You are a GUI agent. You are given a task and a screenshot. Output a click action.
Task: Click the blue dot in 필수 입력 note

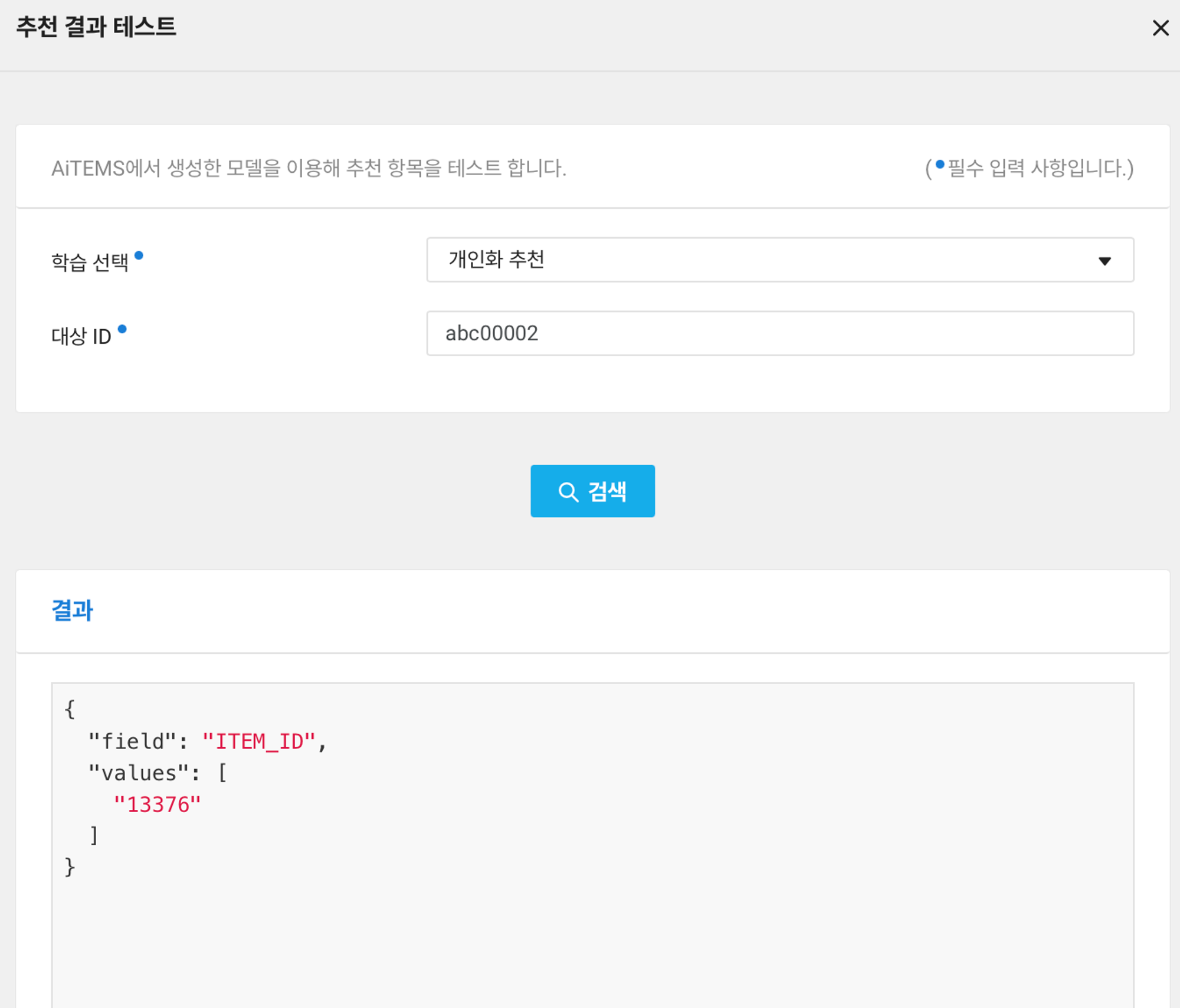click(940, 164)
